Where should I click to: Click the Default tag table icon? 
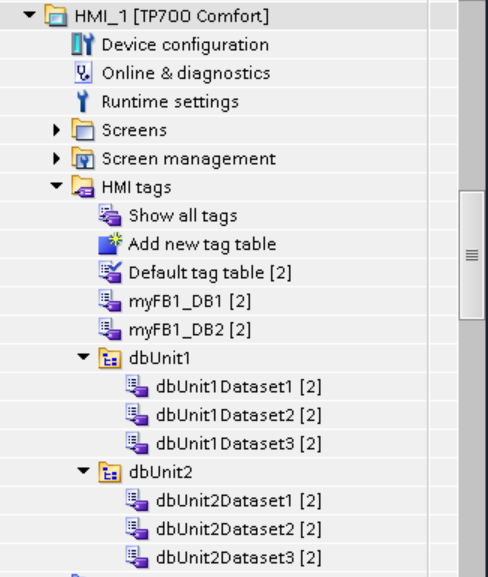pos(110,272)
